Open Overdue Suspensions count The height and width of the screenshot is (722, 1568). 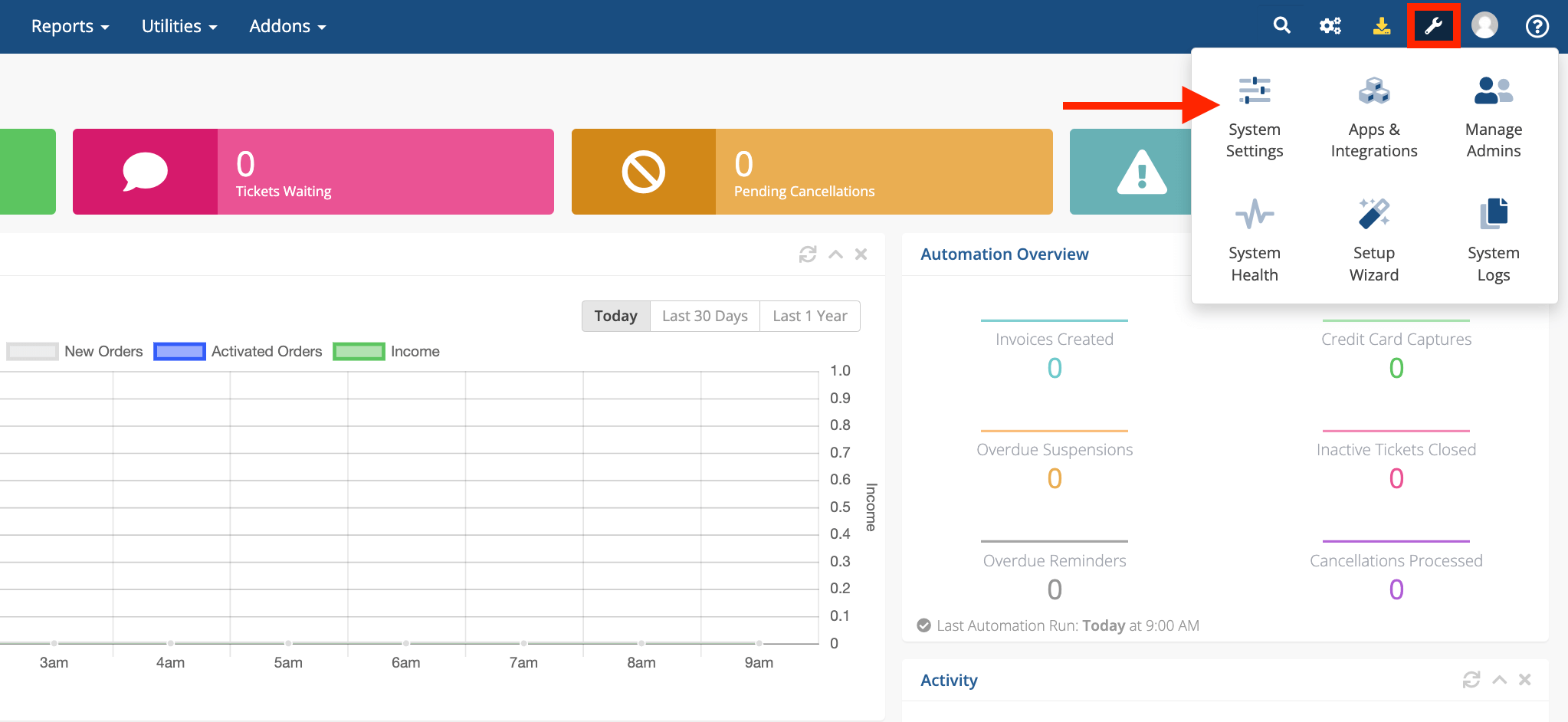coord(1055,478)
